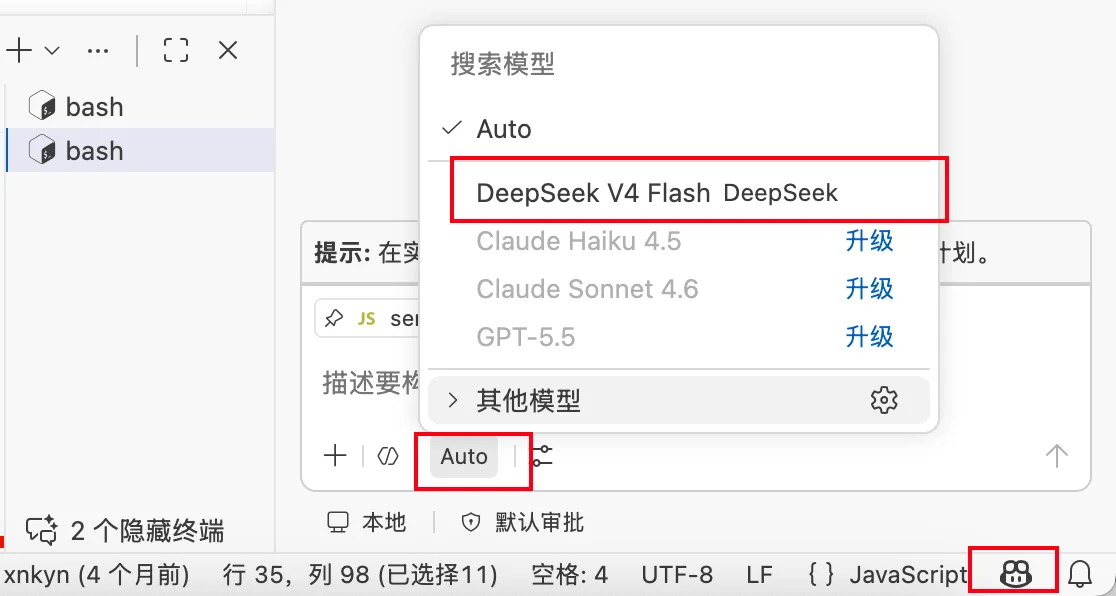This screenshot has width=1116, height=596.
Task: Click 升级 link next to Claude Haiku 4.5
Action: pos(869,241)
